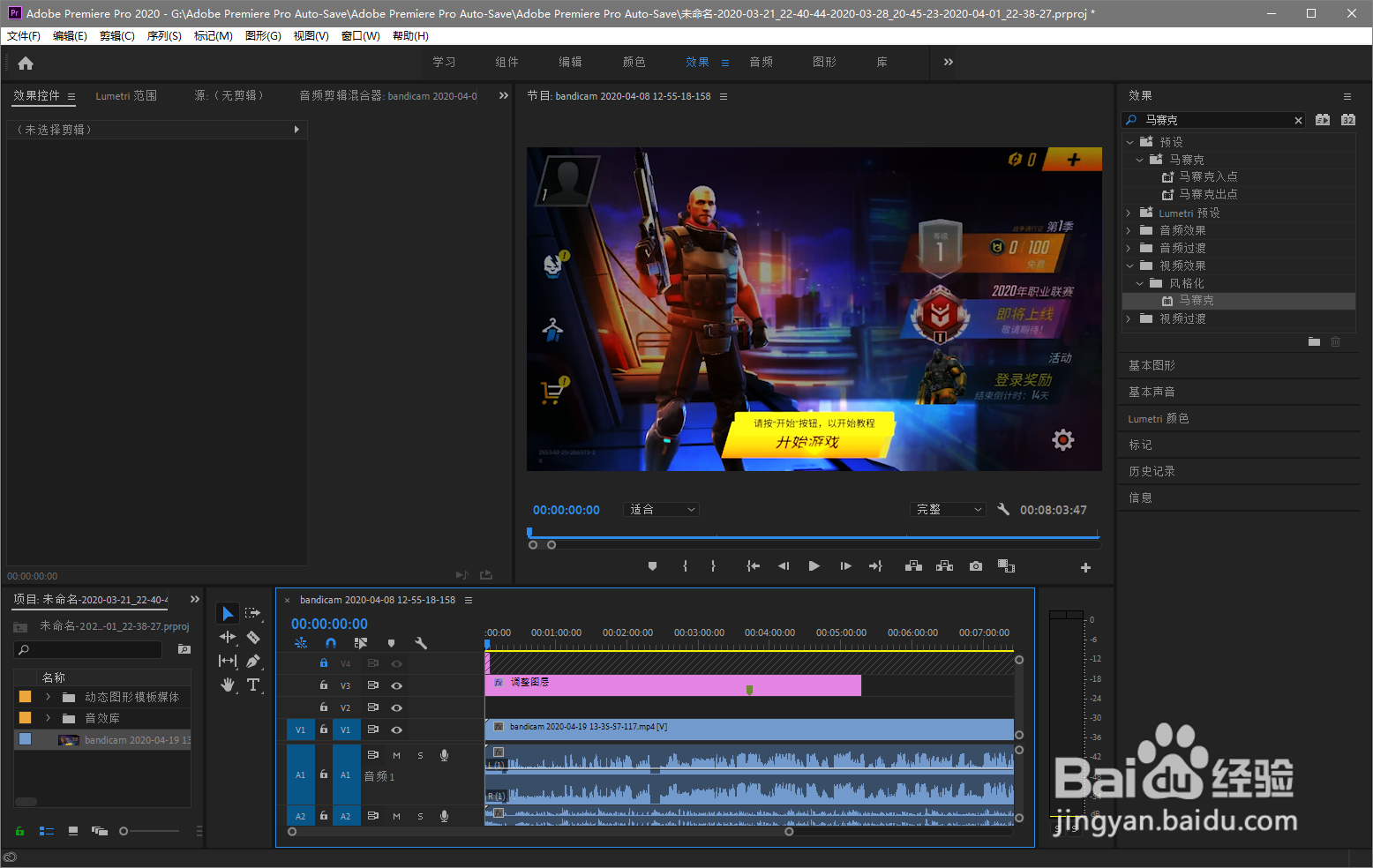Toggle snap magnet in timeline
This screenshot has height=868, width=1373.
click(331, 643)
